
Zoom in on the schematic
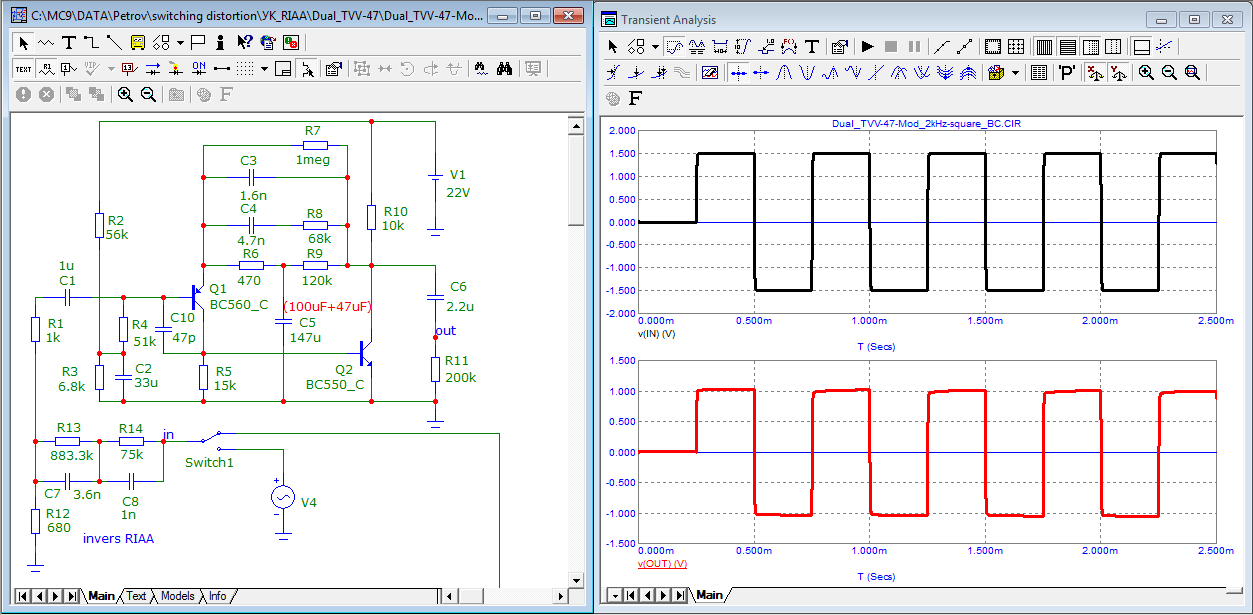click(125, 94)
